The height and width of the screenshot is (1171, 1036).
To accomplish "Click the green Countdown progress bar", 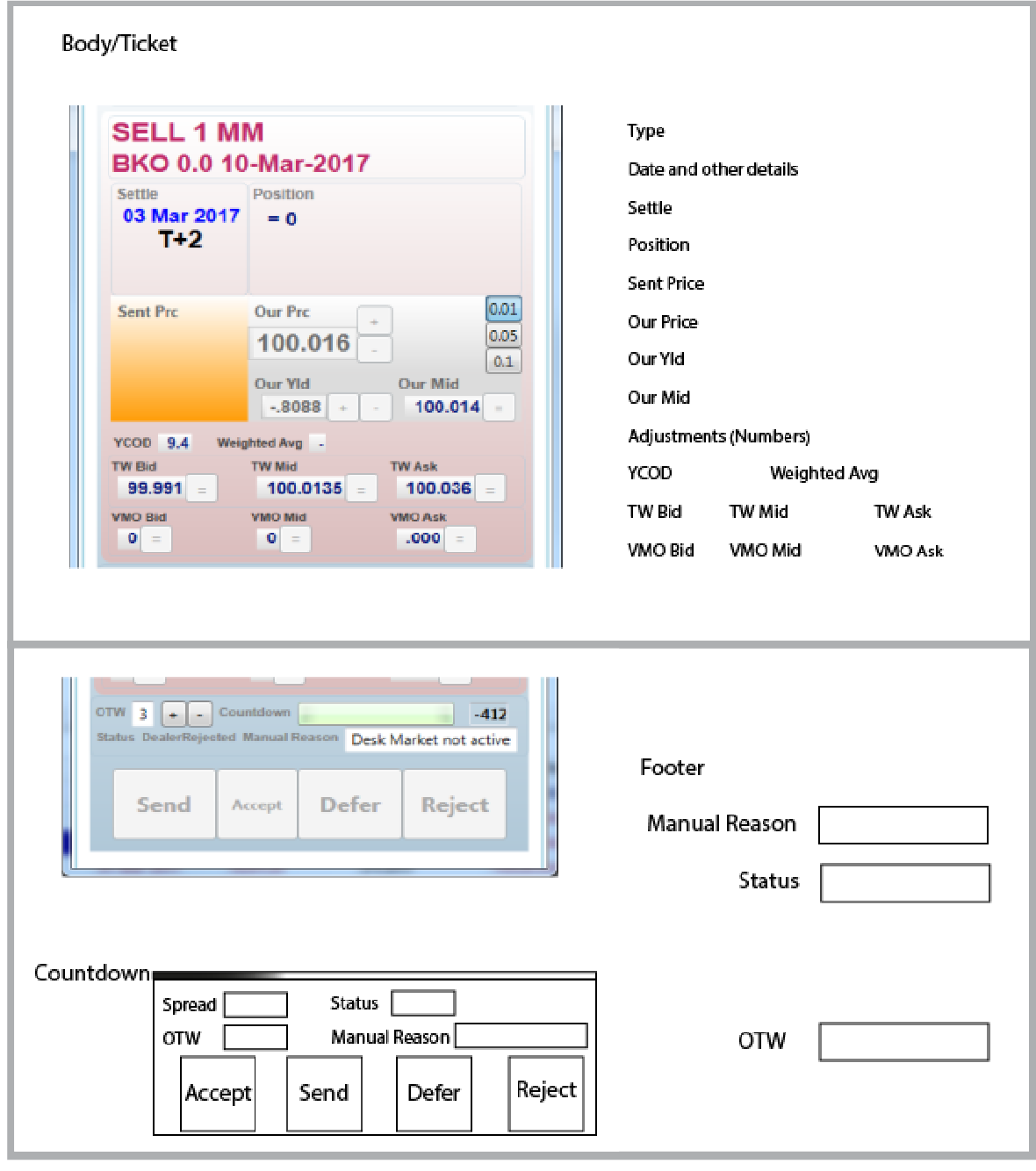I will point(376,713).
